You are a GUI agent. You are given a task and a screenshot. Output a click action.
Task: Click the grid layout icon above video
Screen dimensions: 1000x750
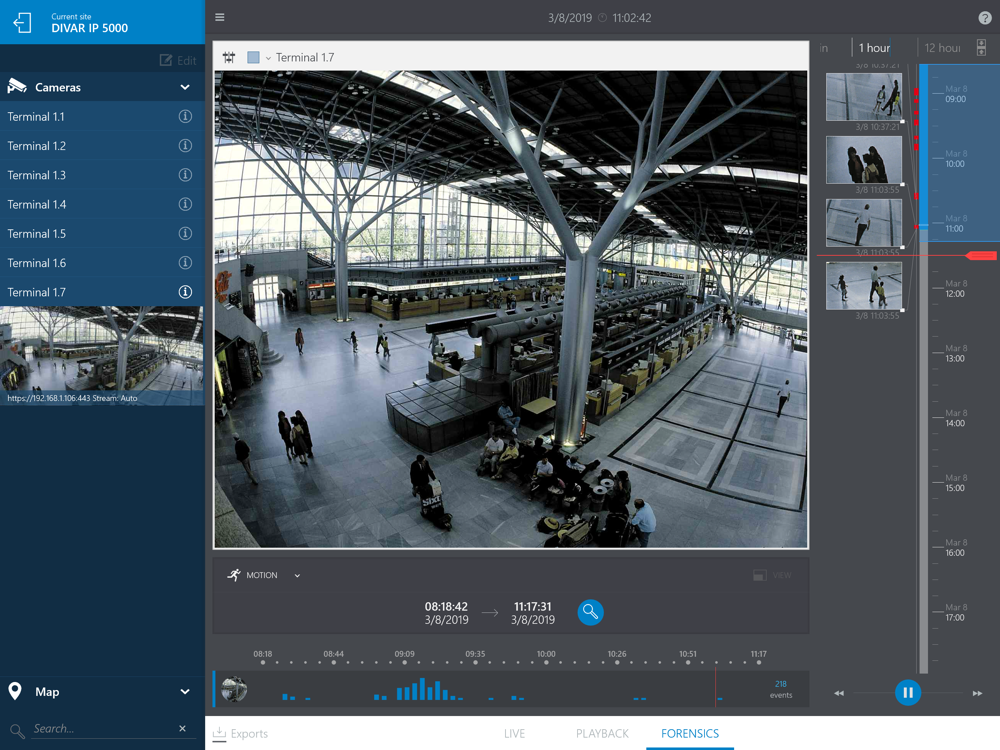coord(229,57)
